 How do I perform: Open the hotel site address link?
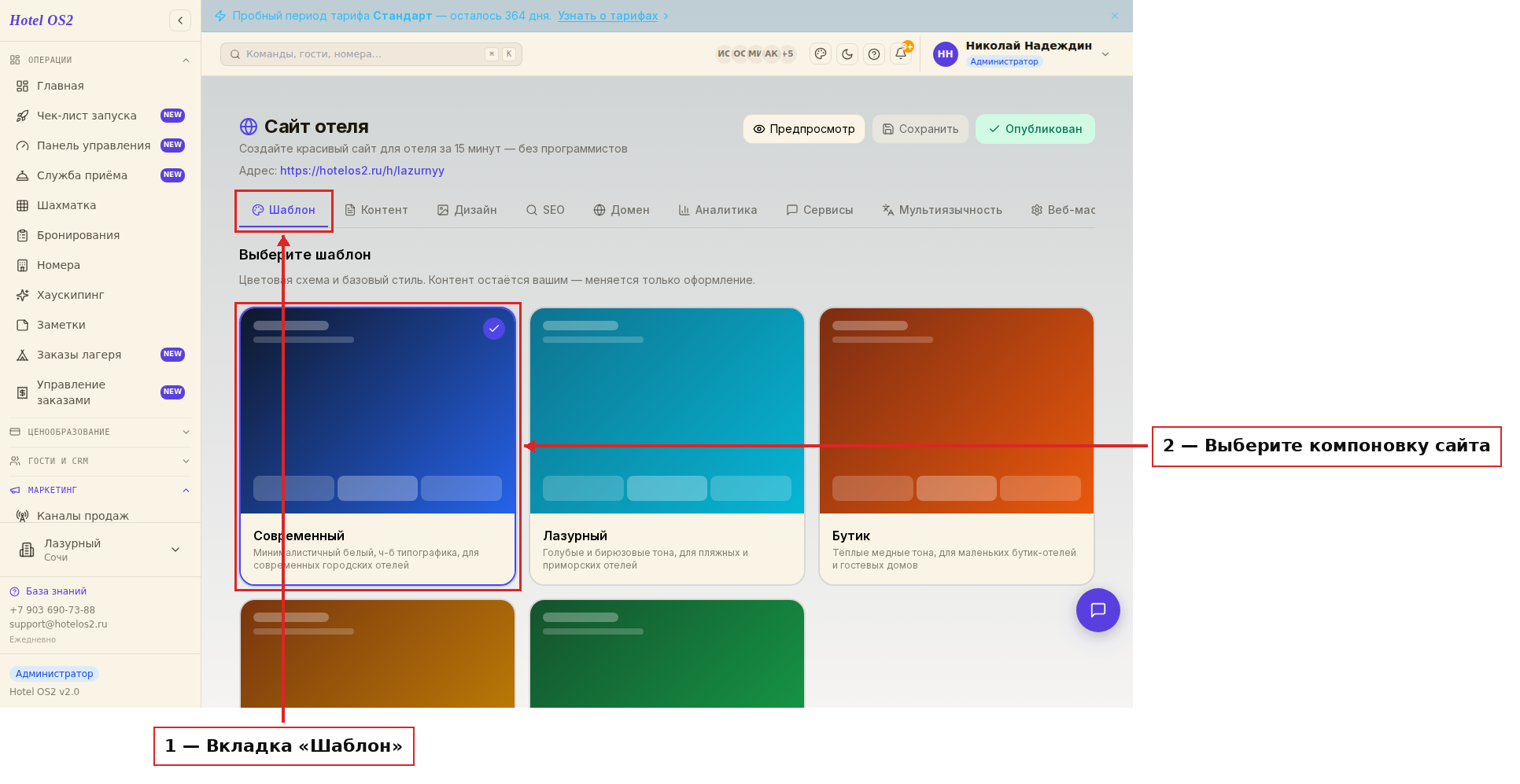click(362, 171)
